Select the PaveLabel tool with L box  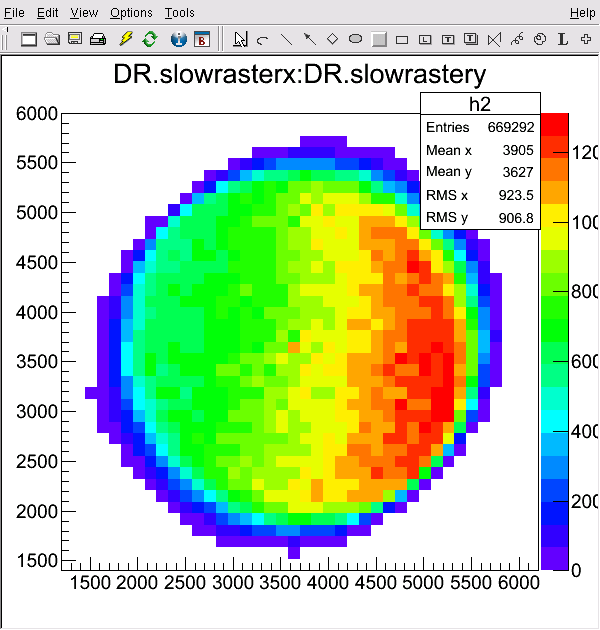tap(425, 39)
